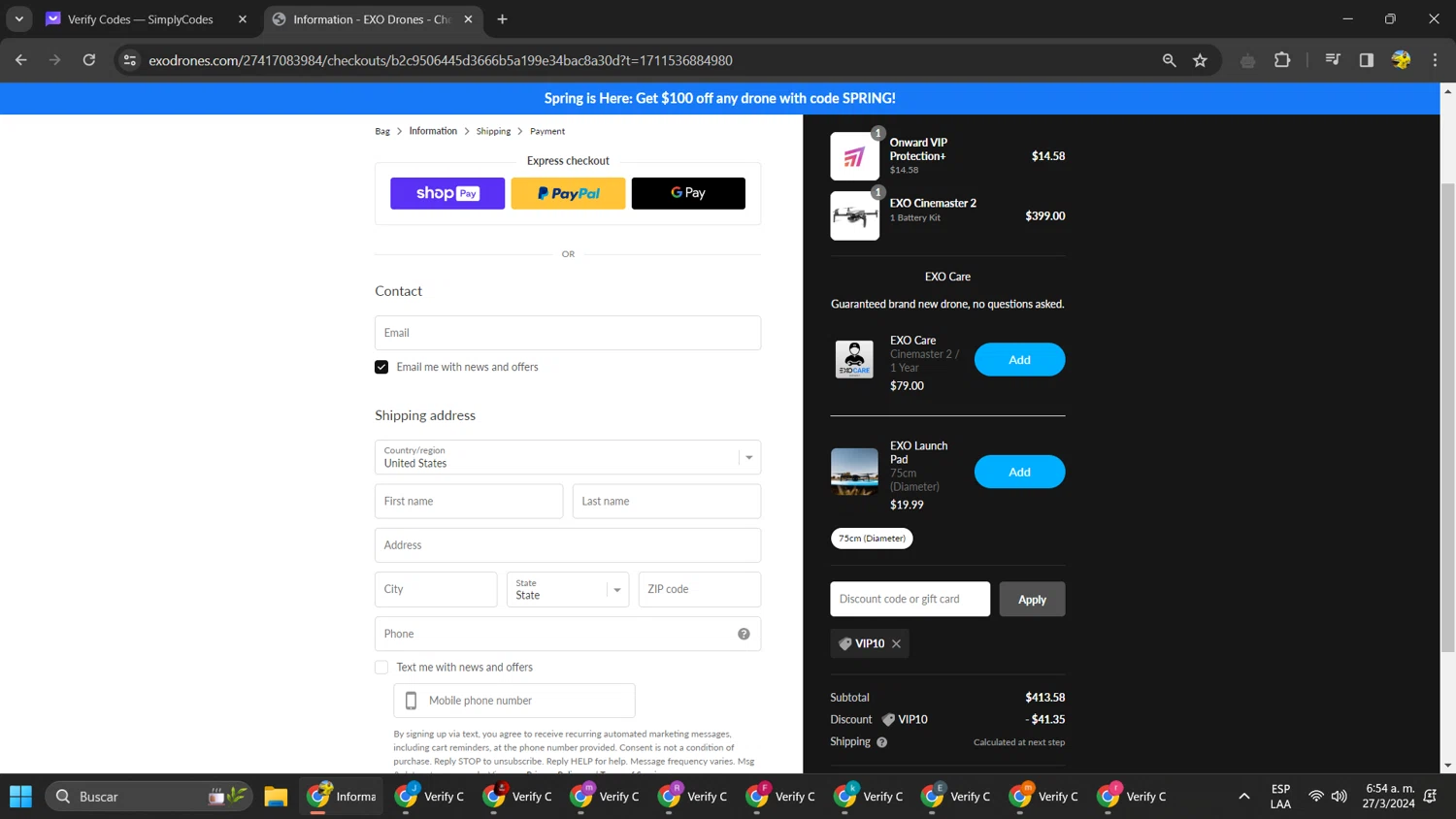The height and width of the screenshot is (819, 1456).
Task: Pay with Shop Pay express checkout
Action: (x=447, y=193)
